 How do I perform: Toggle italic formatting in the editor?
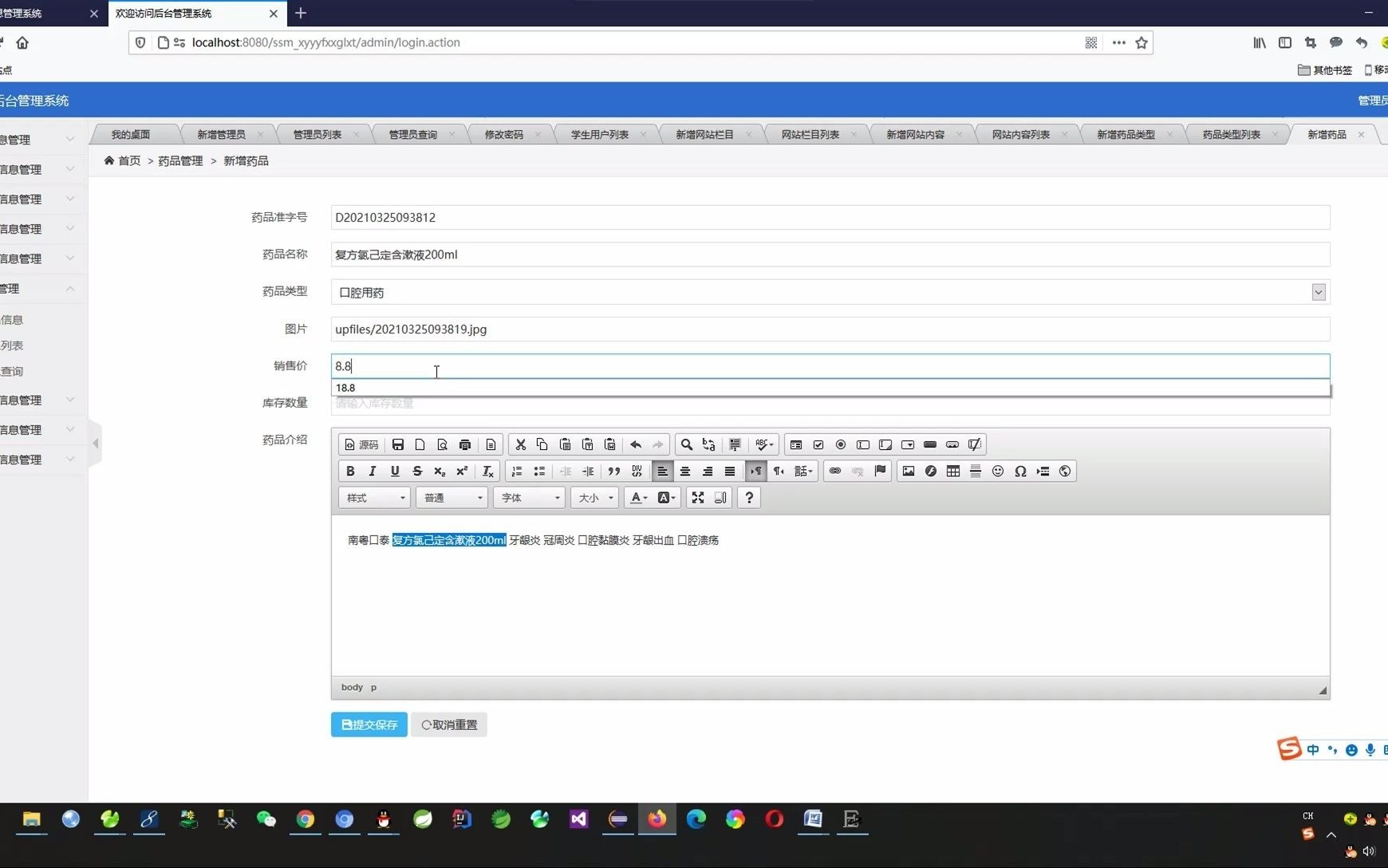tap(372, 471)
